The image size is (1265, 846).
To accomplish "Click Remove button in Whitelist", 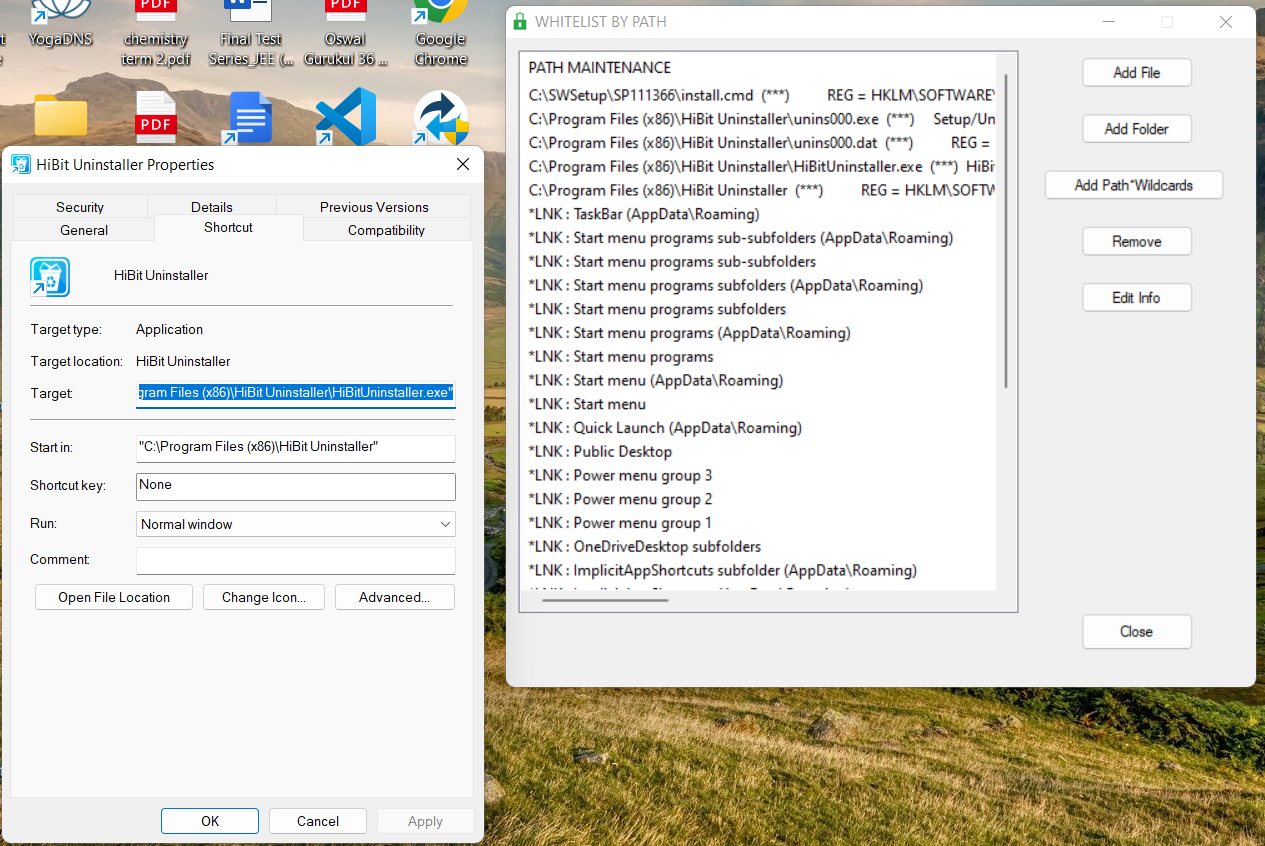I will [1137, 241].
